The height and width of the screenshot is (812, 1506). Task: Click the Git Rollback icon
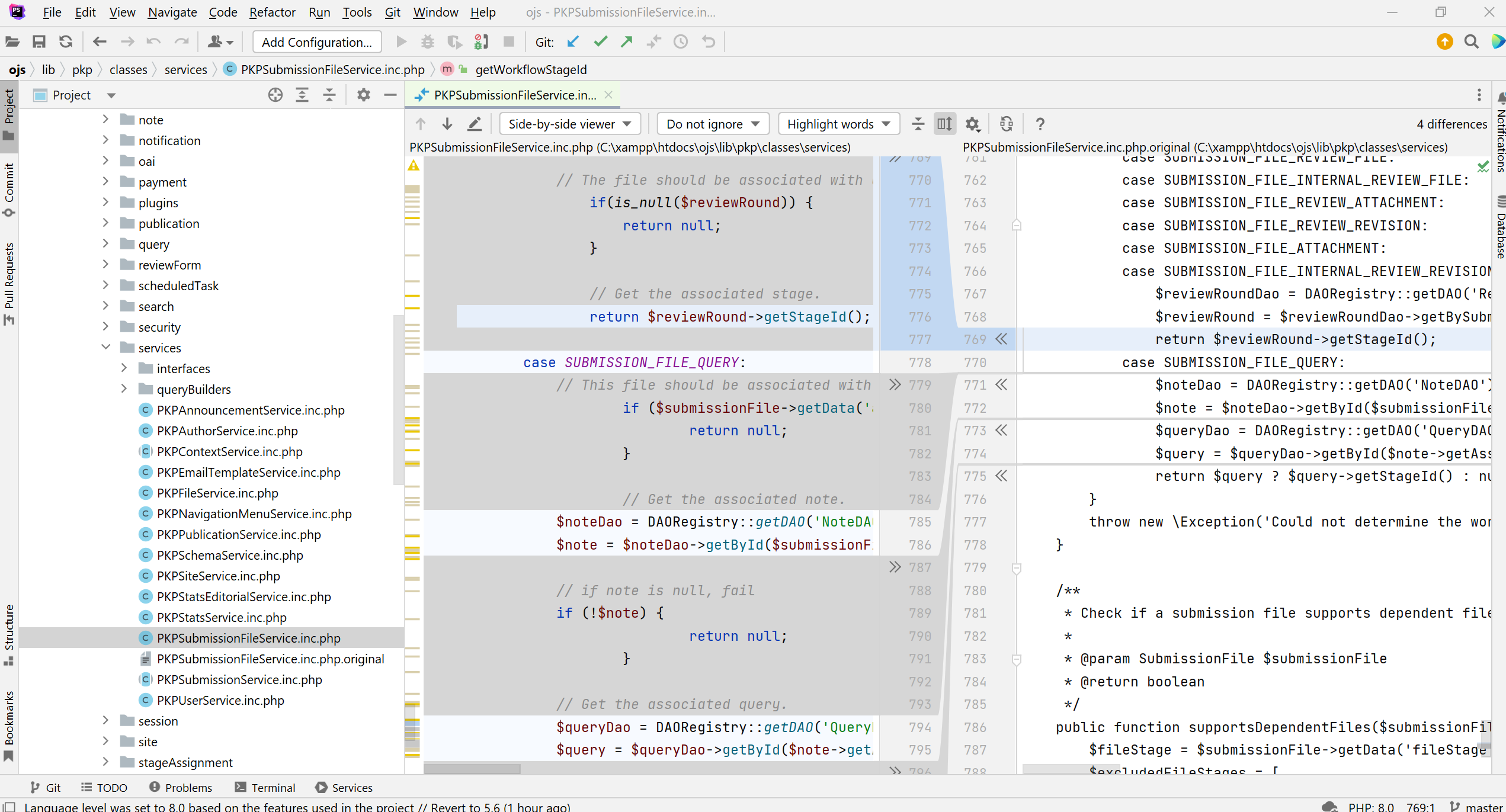point(709,42)
